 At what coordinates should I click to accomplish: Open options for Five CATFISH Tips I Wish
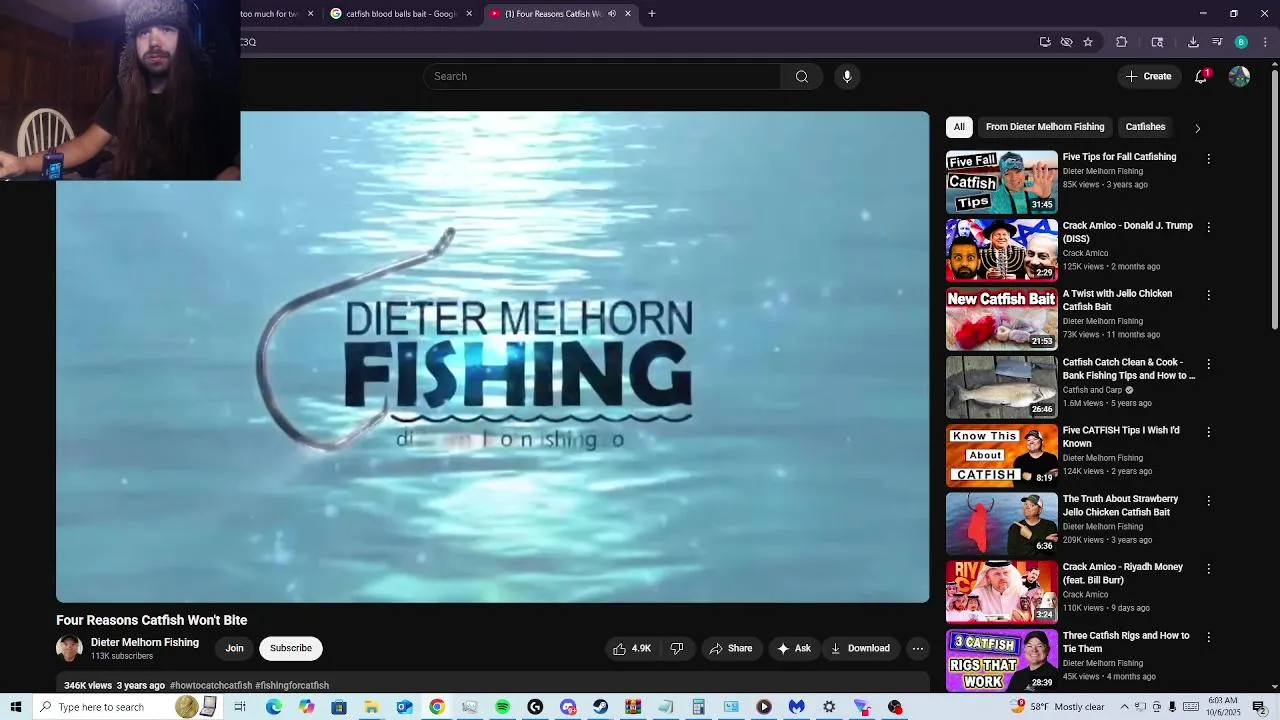click(x=1209, y=432)
